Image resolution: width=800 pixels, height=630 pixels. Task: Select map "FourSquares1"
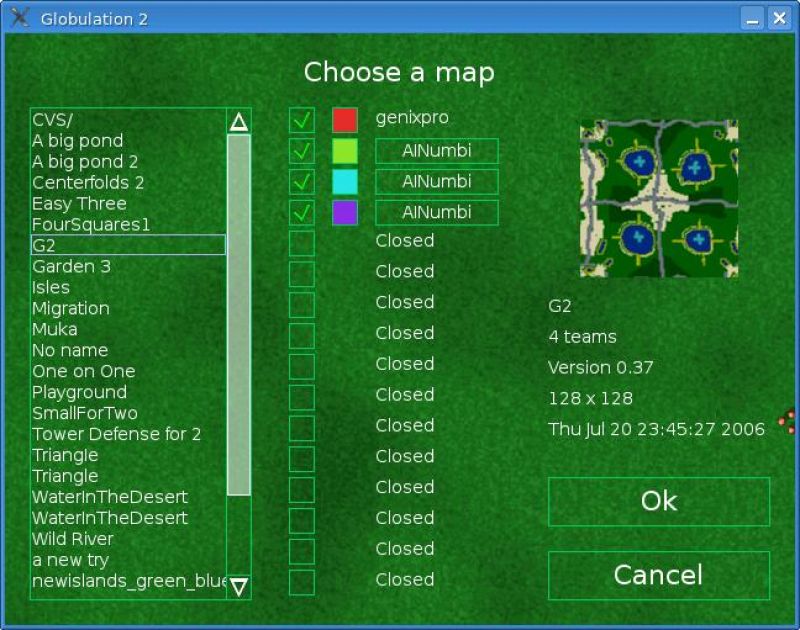128,224
